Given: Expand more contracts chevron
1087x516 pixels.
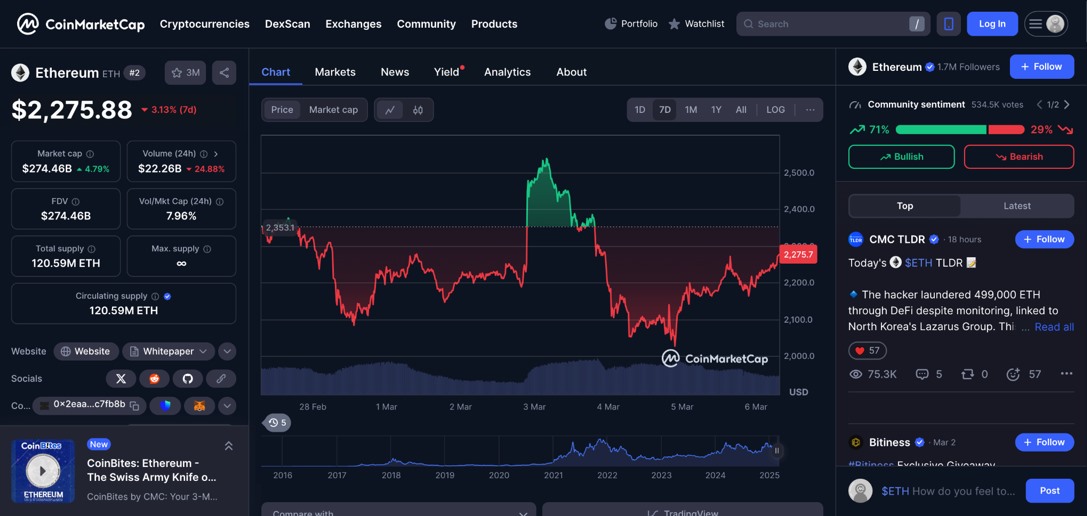Looking at the screenshot, I should point(227,406).
